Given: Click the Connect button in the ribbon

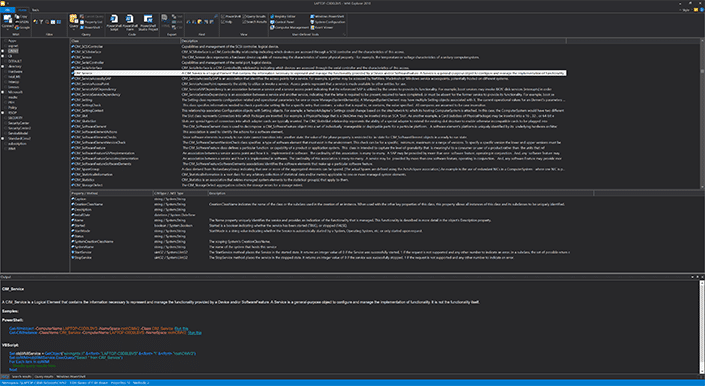Looking at the screenshot, I should 7,21.
